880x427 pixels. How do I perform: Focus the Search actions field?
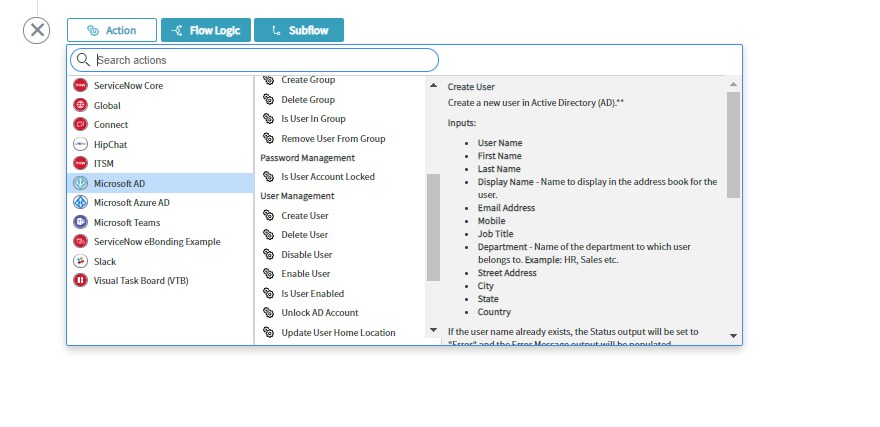tap(254, 60)
